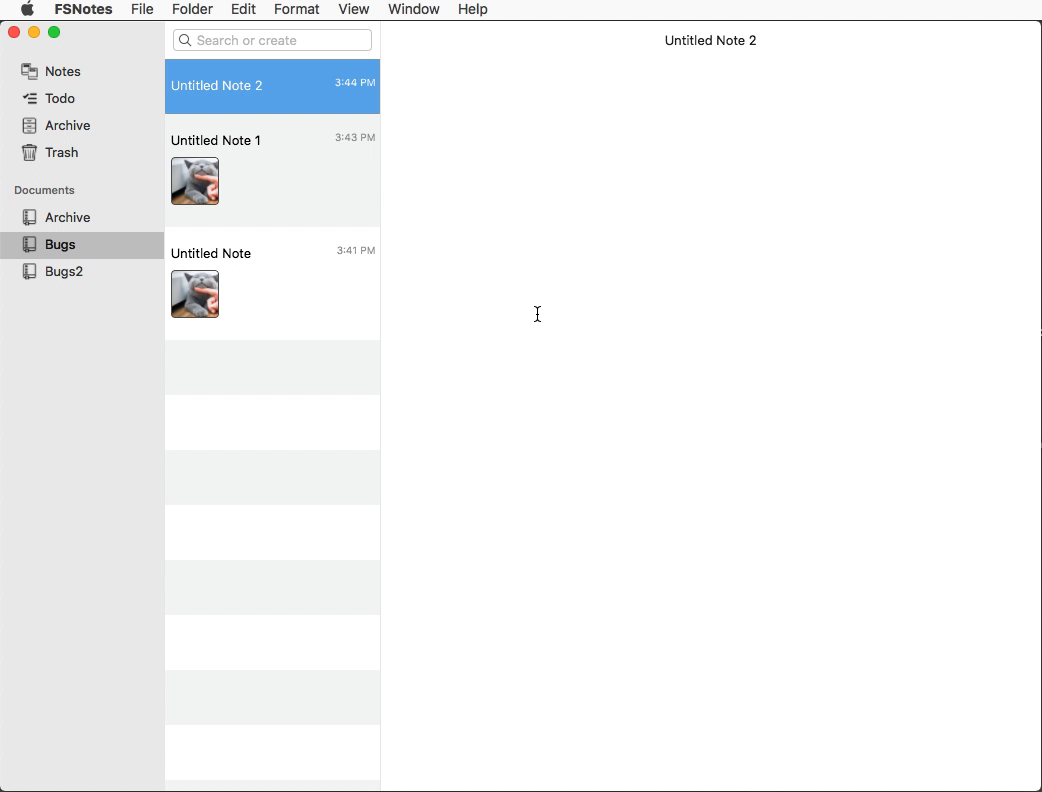Select the Untitled Note entry from 3:41 PM

[272, 284]
